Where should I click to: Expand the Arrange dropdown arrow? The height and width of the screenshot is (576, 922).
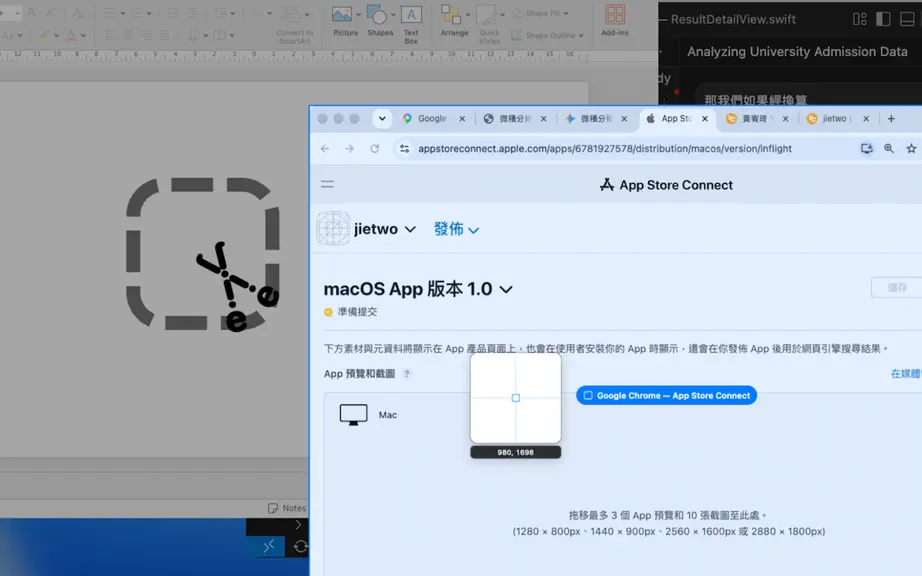click(x=468, y=15)
